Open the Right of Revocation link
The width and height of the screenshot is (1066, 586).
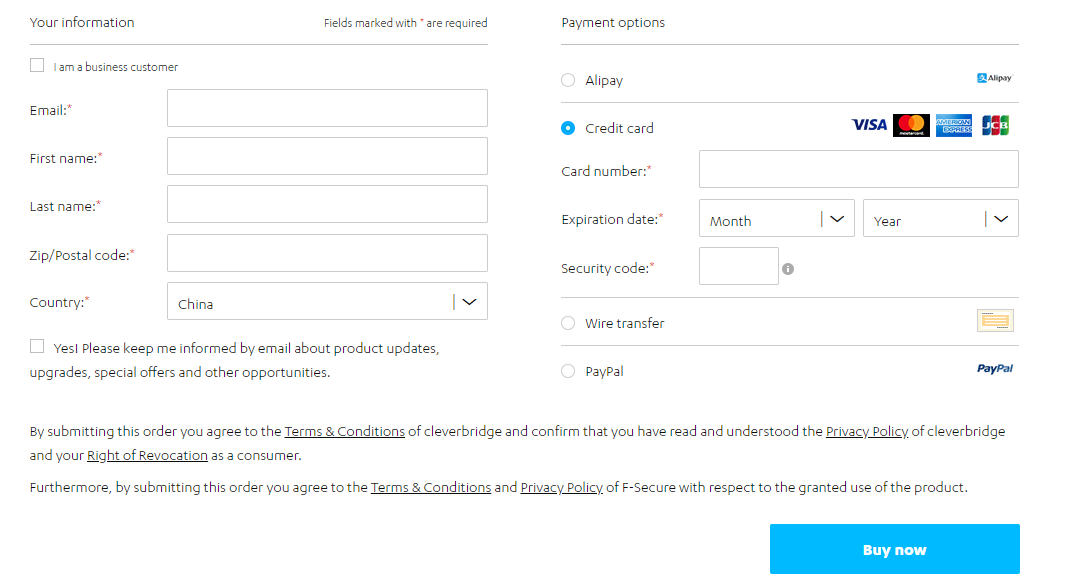[147, 455]
